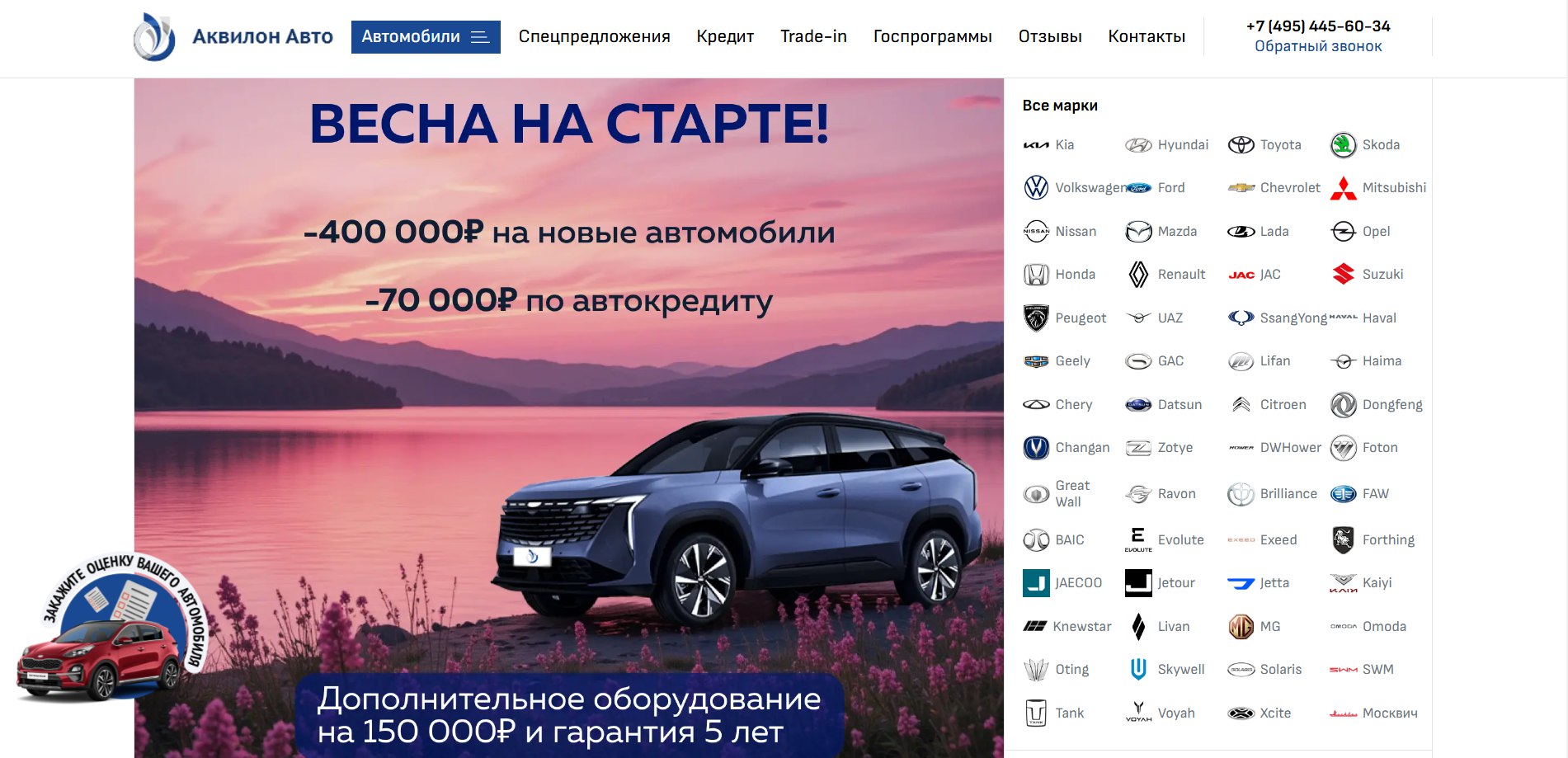Open the Solaris brand link
This screenshot has height=758, width=1568.
(1264, 670)
